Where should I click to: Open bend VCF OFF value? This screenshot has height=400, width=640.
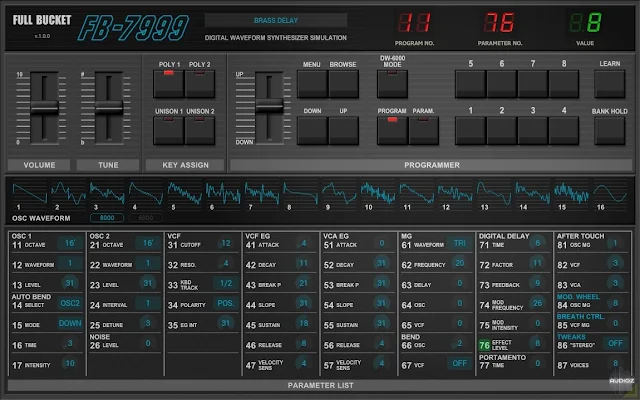click(x=460, y=363)
